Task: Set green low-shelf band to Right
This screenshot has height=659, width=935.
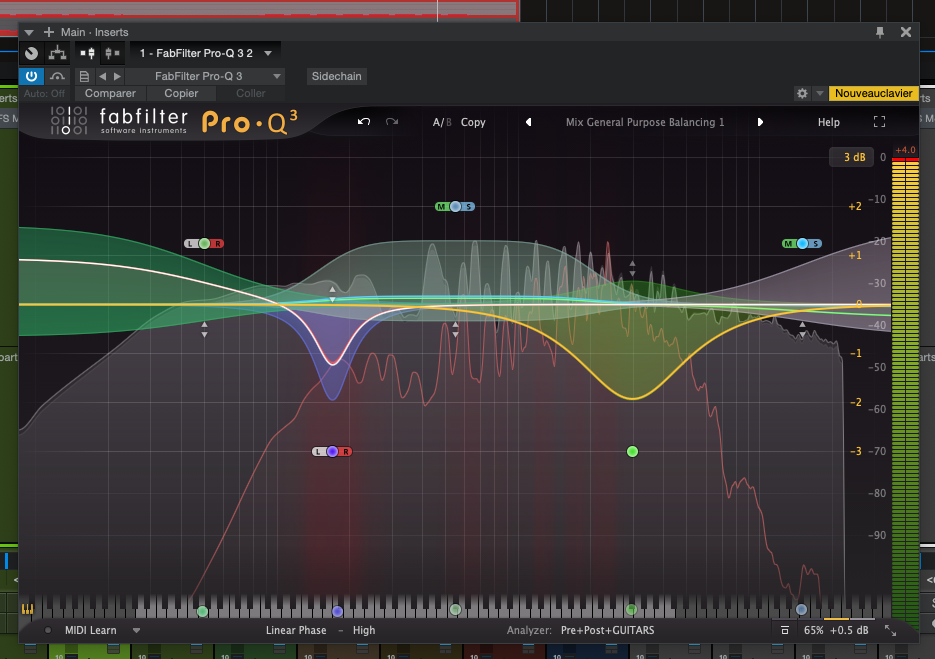Action: [x=218, y=243]
